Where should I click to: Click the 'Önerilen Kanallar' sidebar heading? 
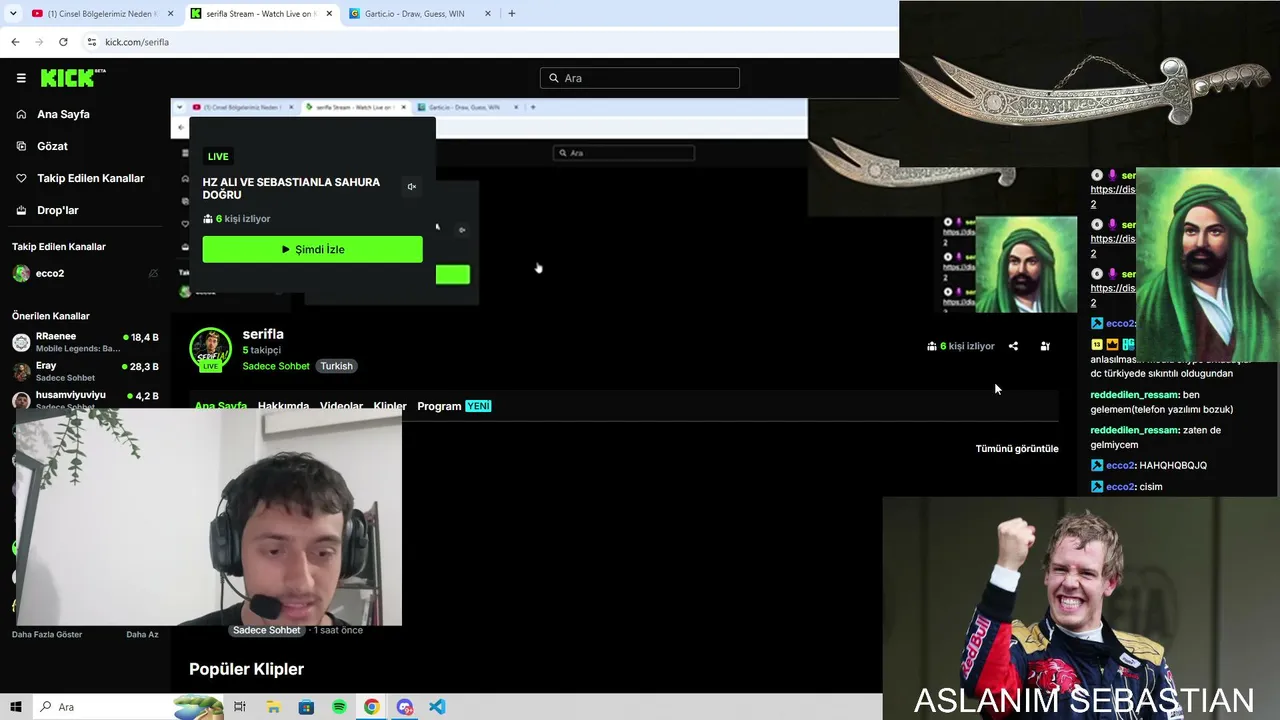point(51,316)
